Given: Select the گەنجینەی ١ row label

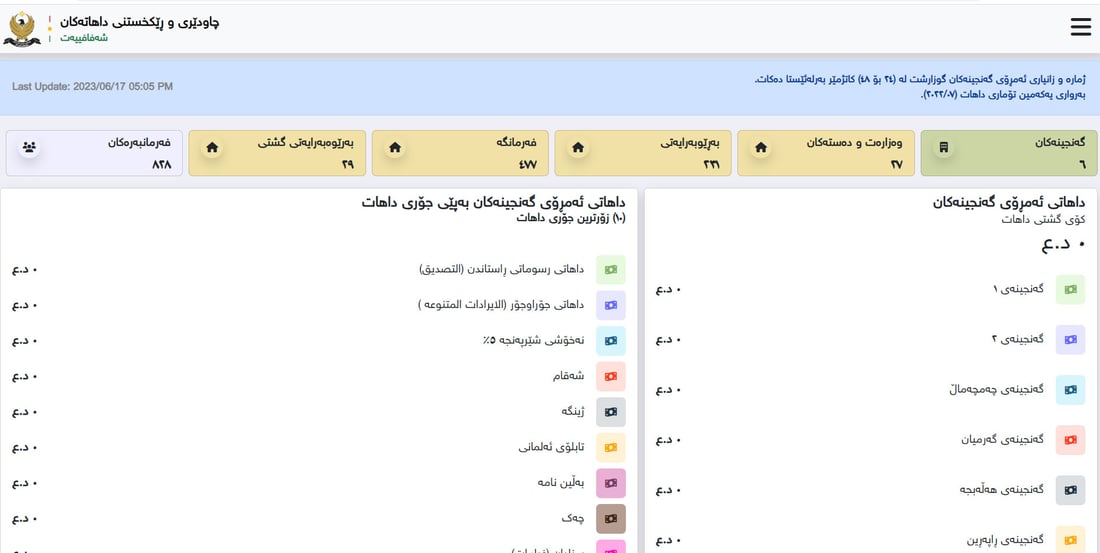Looking at the screenshot, I should pos(1017,289).
